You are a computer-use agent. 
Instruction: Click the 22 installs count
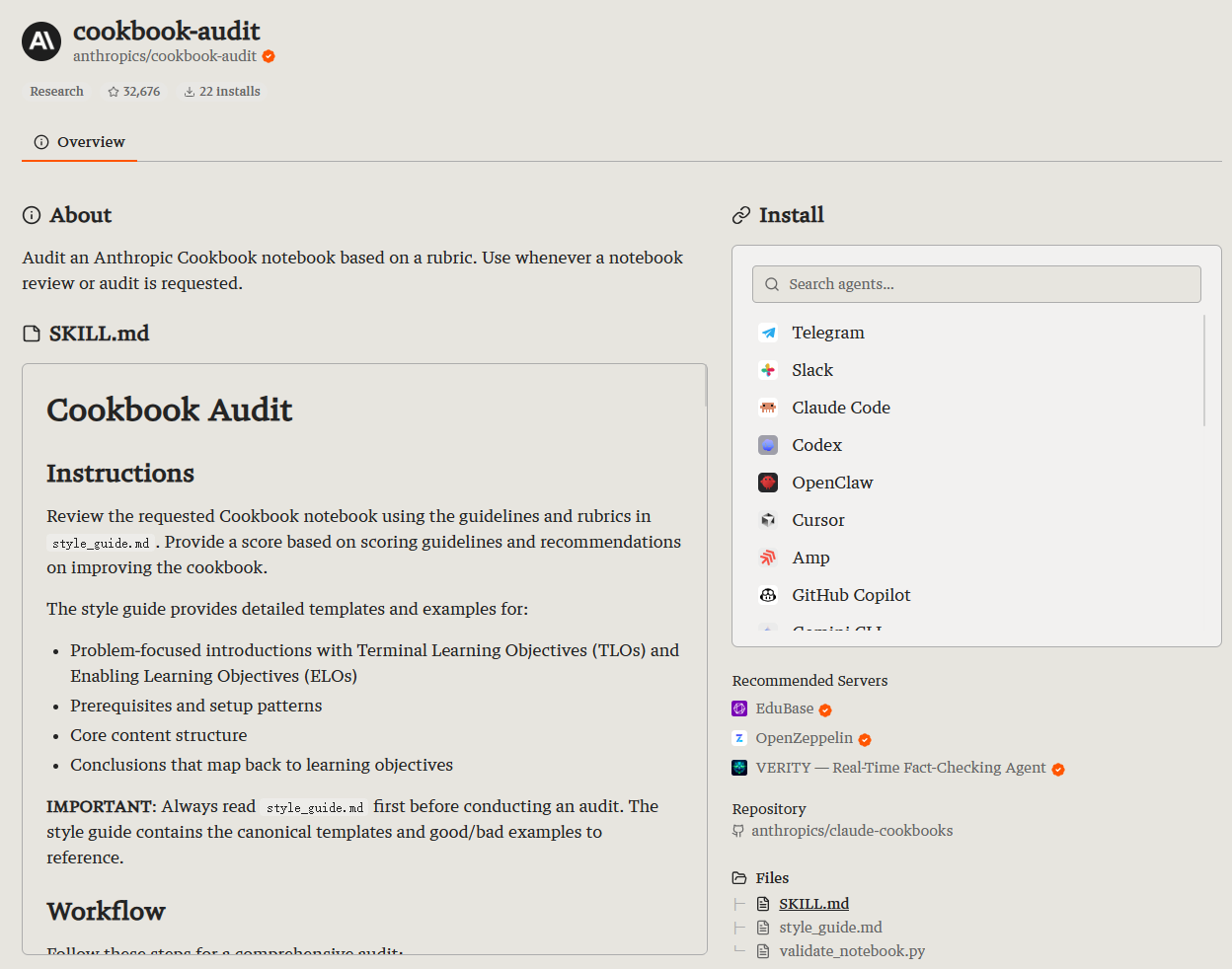pyautogui.click(x=230, y=92)
